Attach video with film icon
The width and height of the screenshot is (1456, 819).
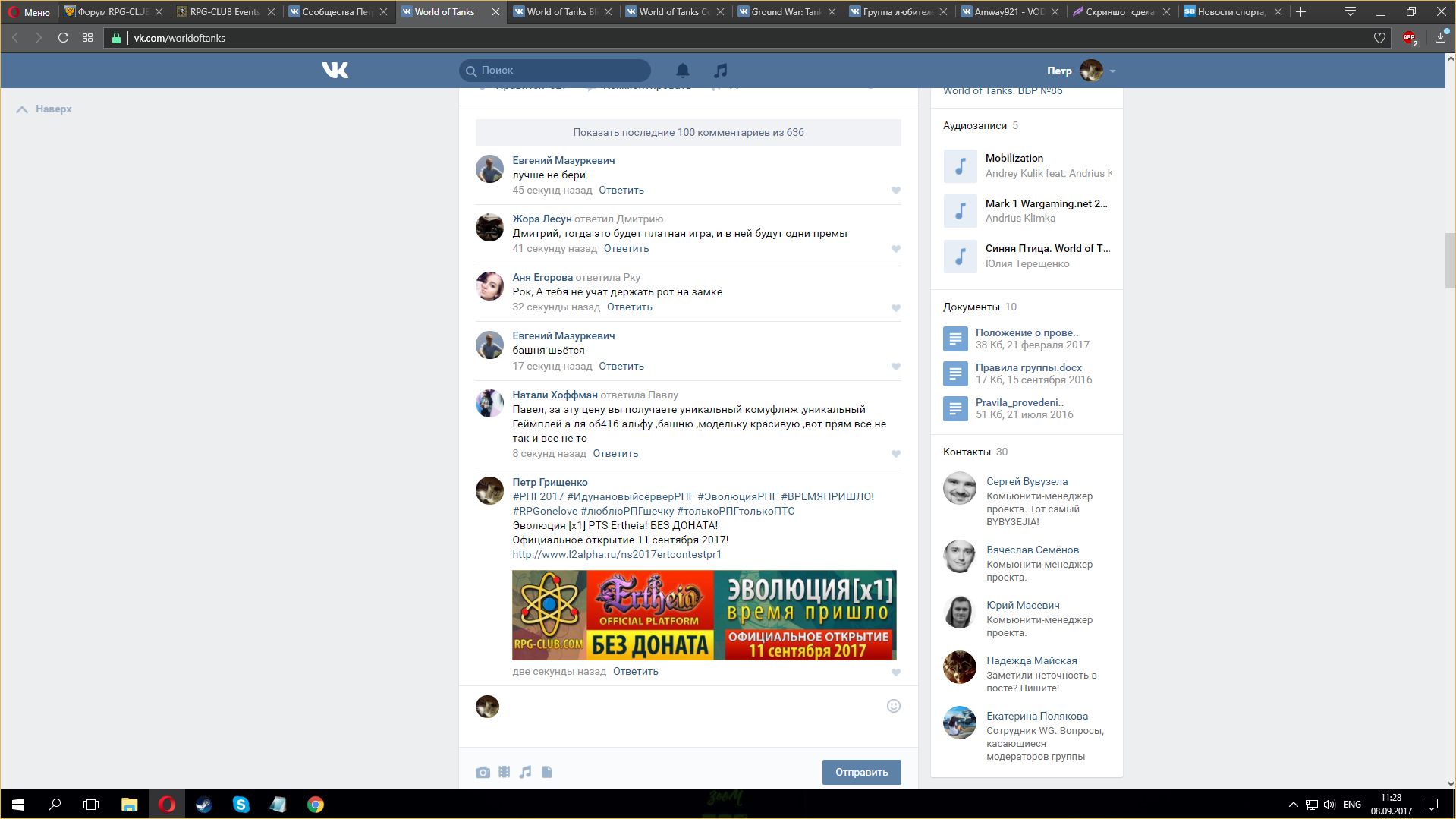[x=504, y=772]
